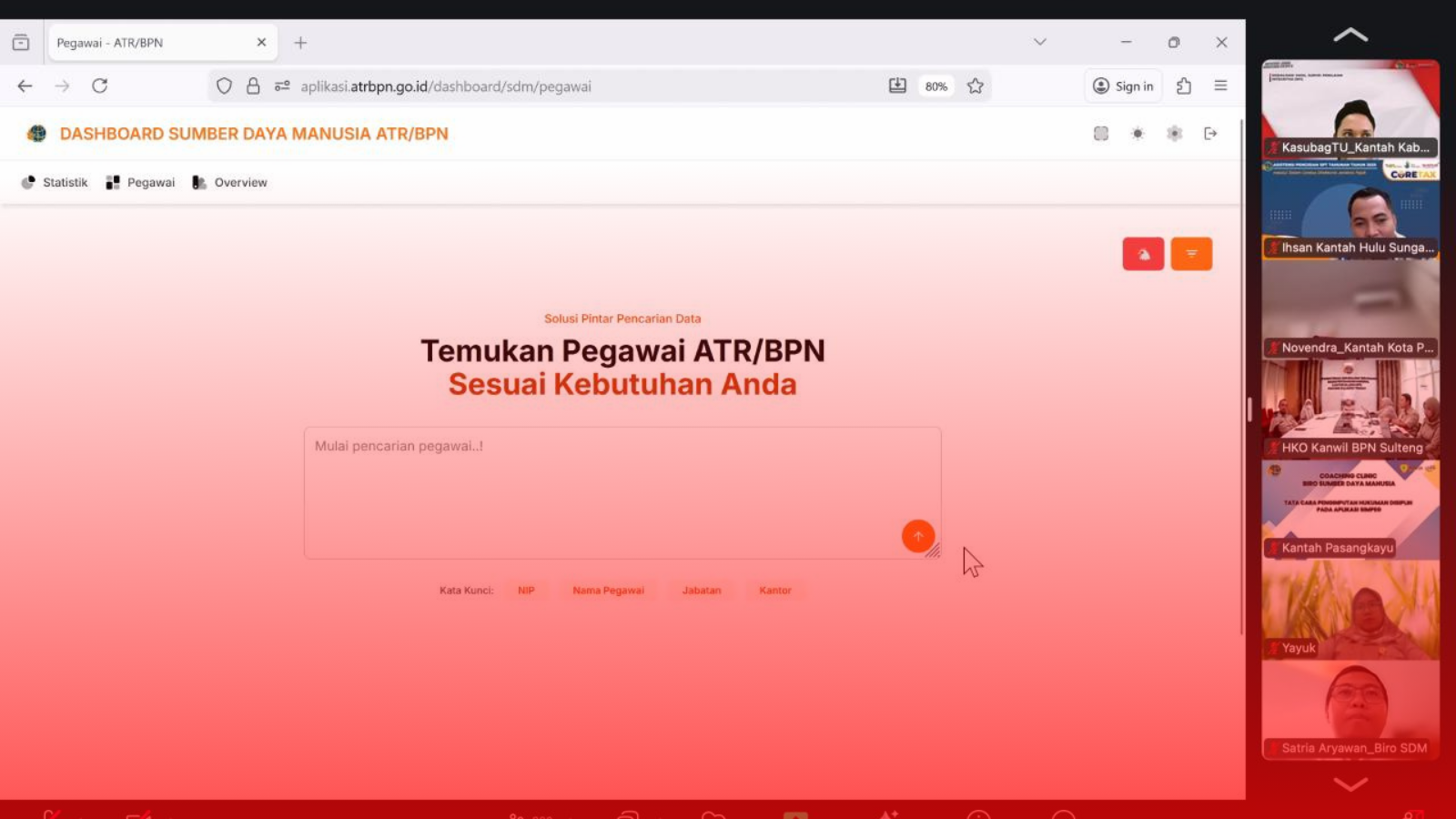The image size is (1456, 819).
Task: Go to the Overview menu item
Action: pyautogui.click(x=230, y=183)
